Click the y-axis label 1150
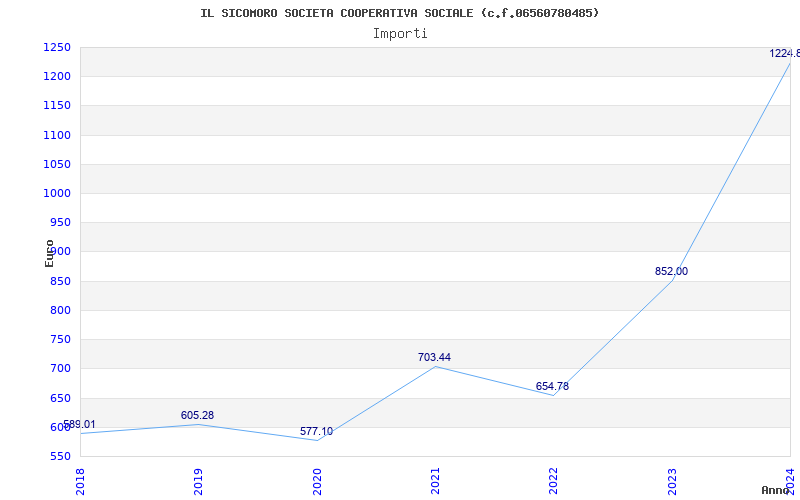The height and width of the screenshot is (500, 800). 57,106
